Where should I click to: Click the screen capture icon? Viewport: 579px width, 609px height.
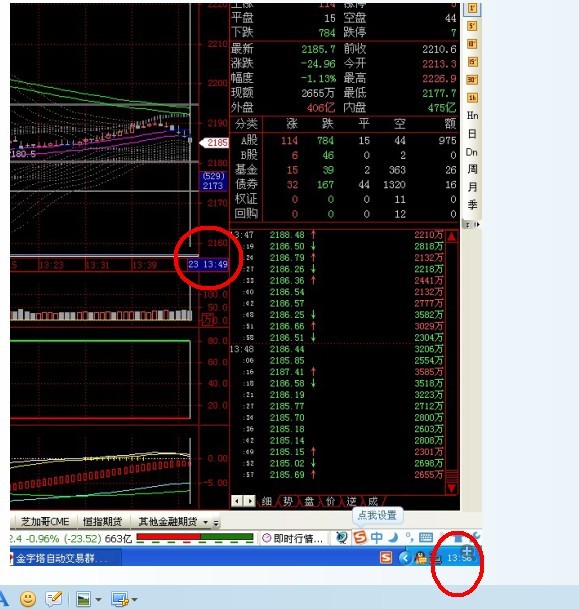[x=120, y=599]
